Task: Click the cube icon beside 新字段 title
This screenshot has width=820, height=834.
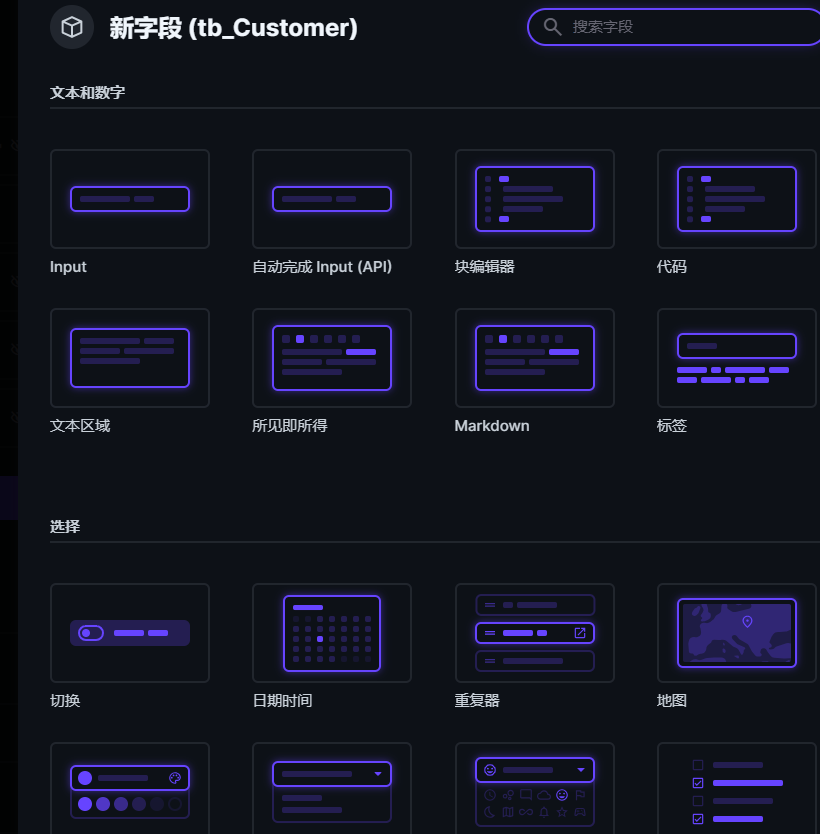Action: point(72,27)
